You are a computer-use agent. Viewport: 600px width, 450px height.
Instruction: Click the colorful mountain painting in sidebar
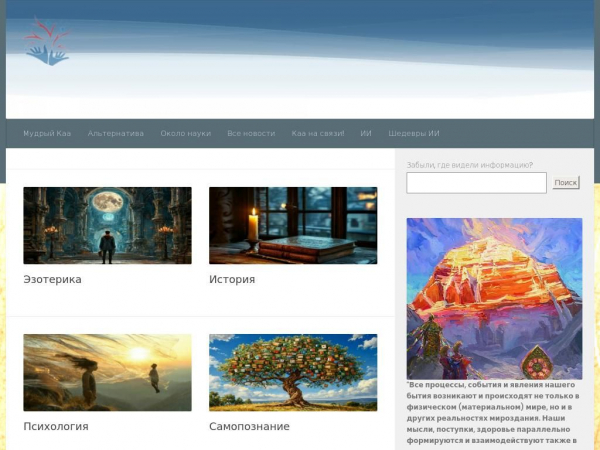click(x=494, y=299)
